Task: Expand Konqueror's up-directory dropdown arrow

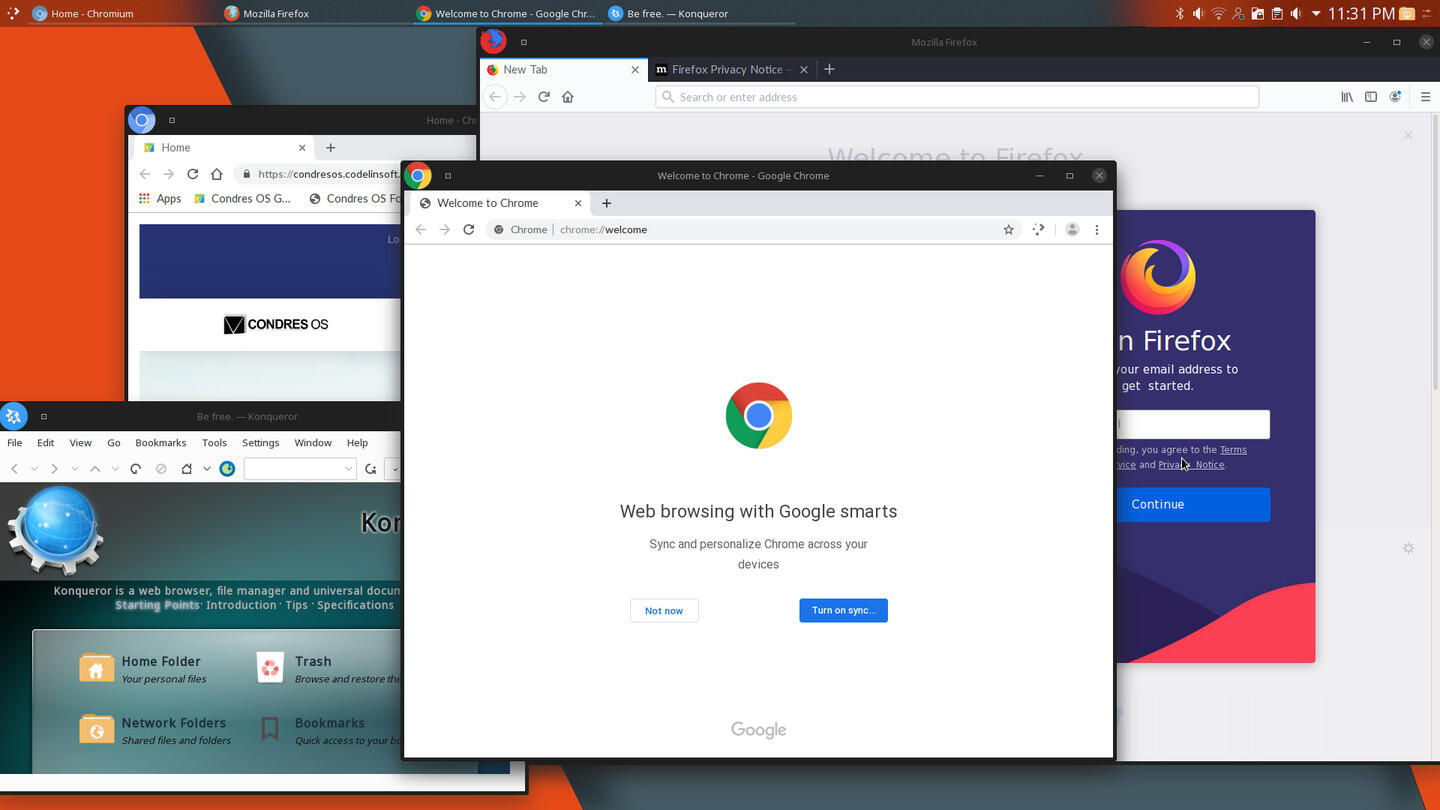Action: pos(115,468)
